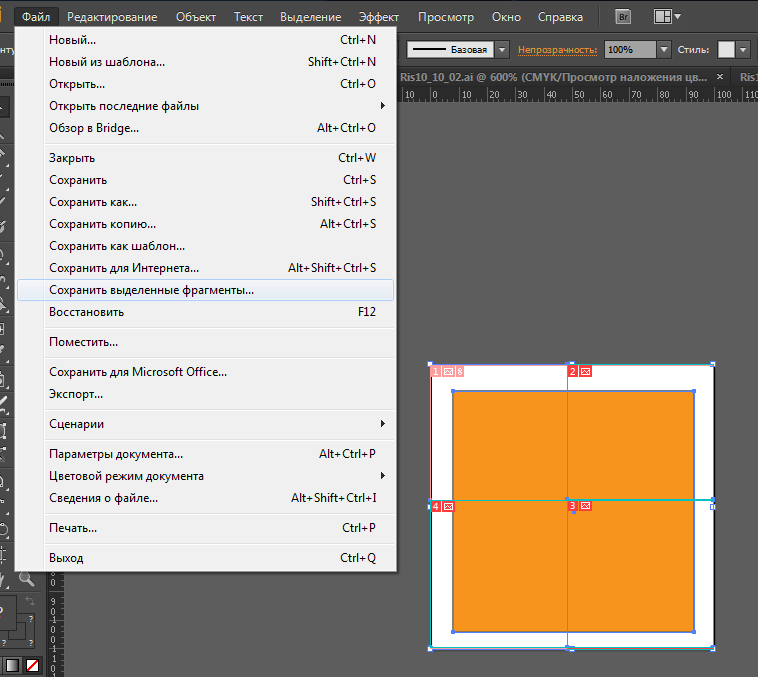Click the None fill mode icon
This screenshot has width=758, height=677.
pyautogui.click(x=32, y=665)
